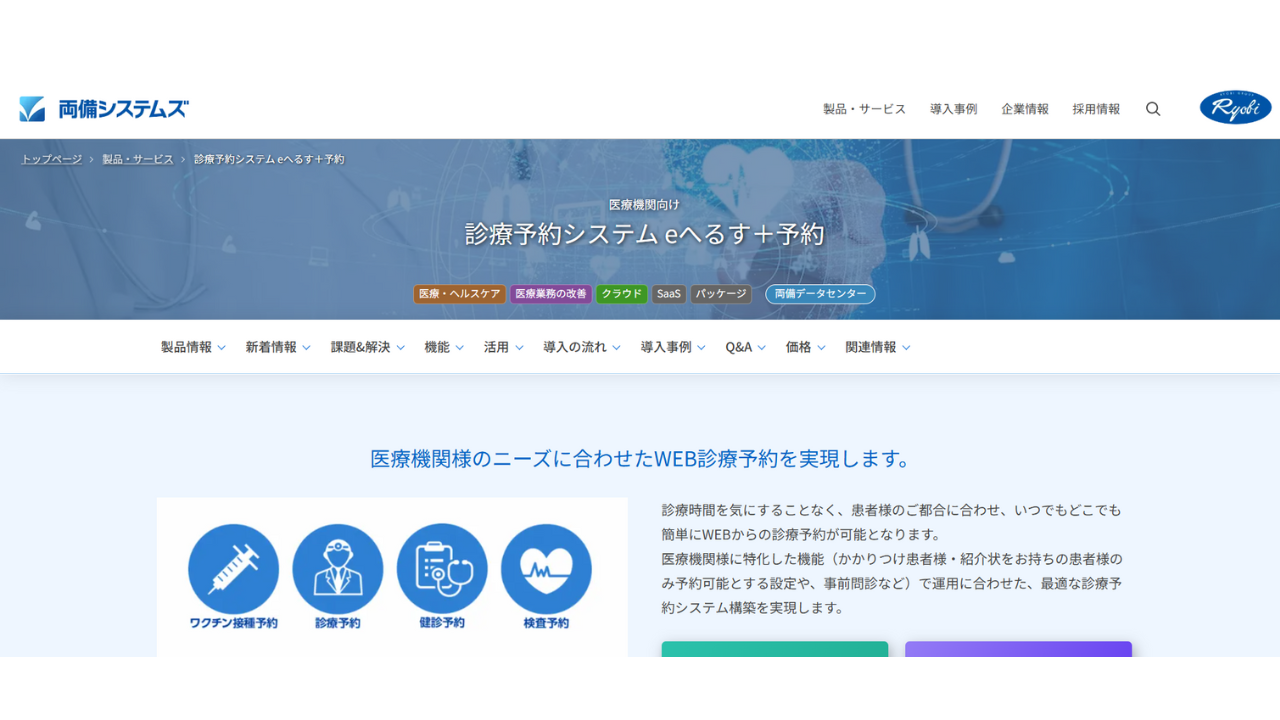Expand the 新着情報 submenu
Image resolution: width=1280 pixels, height=720 pixels.
[278, 347]
